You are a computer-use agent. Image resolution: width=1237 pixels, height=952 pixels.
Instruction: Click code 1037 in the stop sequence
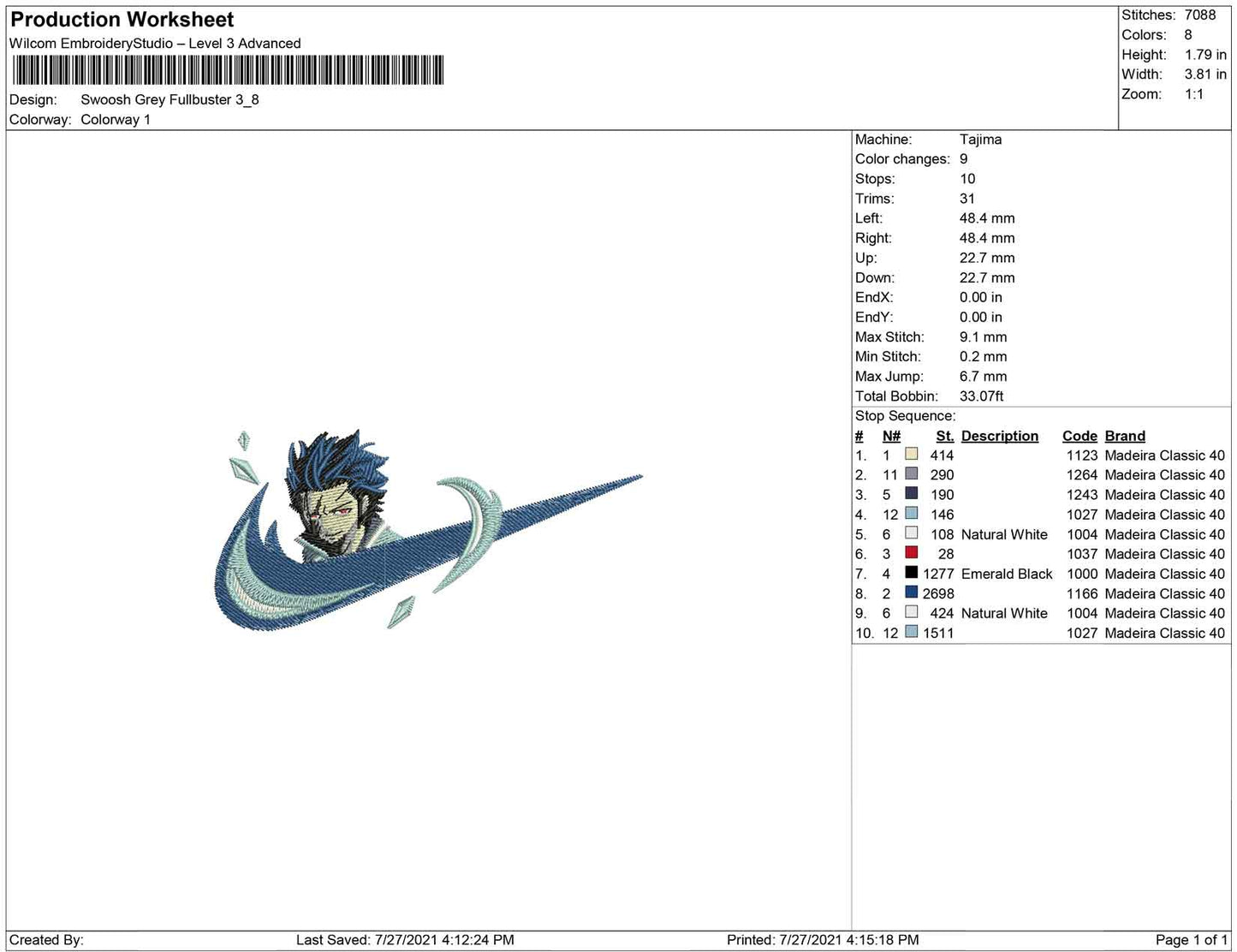pos(1082,554)
